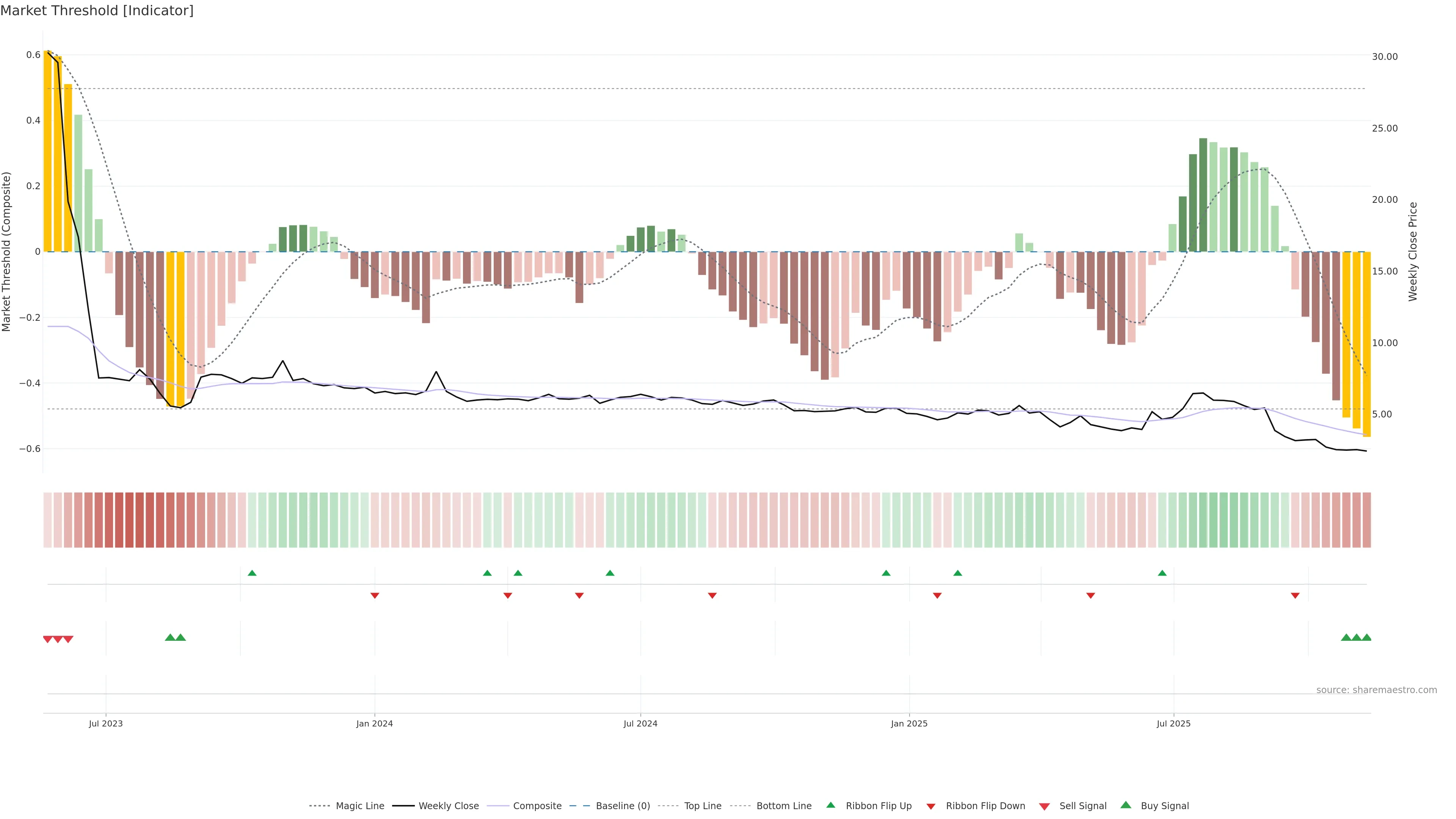Hide the Composite legend series
Image resolution: width=1456 pixels, height=819 pixels.
(537, 806)
